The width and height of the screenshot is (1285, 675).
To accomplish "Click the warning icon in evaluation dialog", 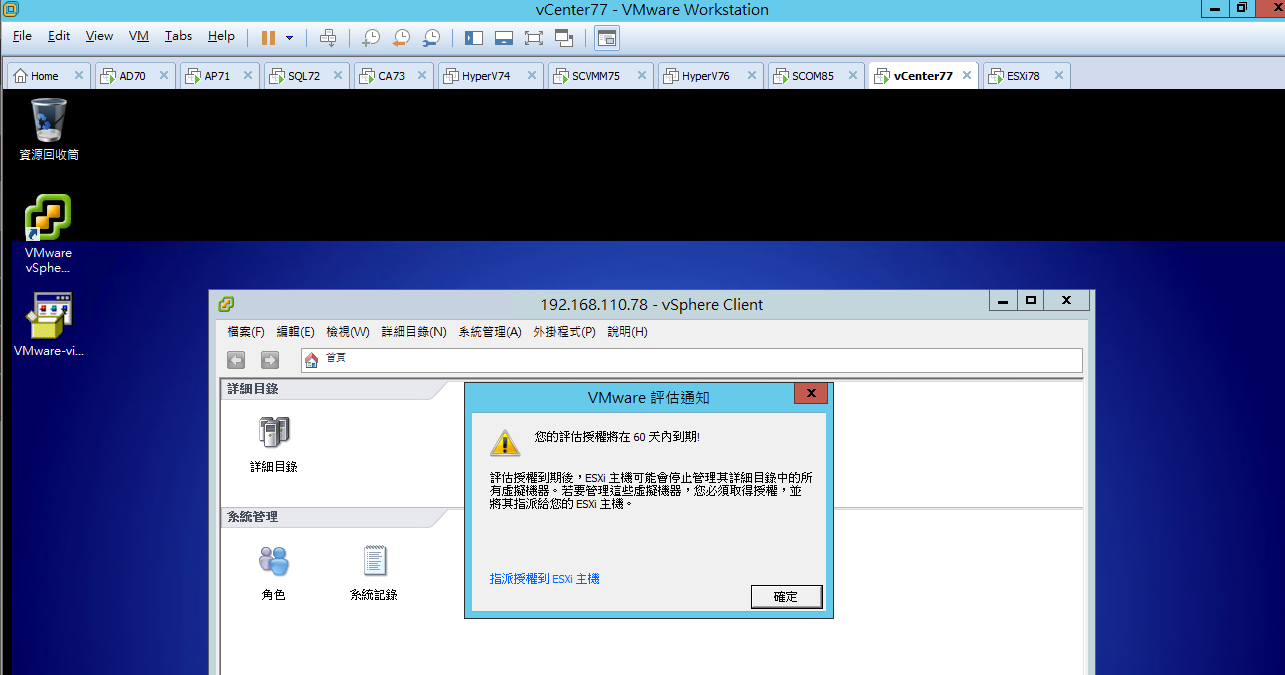I will point(505,441).
